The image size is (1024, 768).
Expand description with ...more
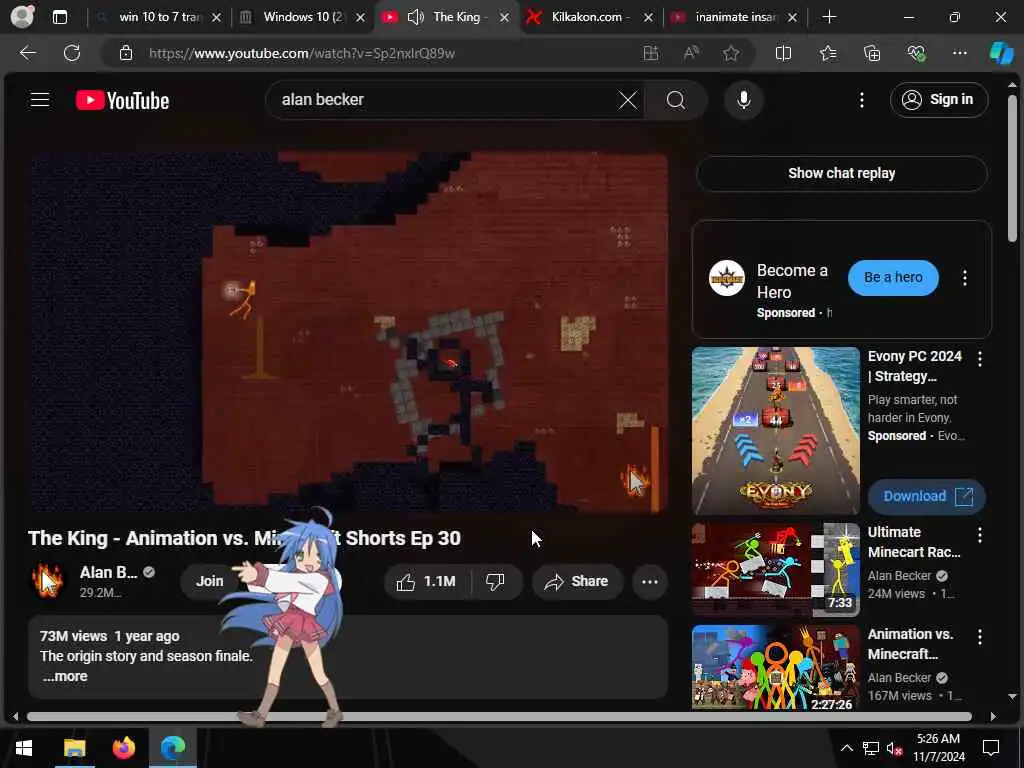click(65, 677)
